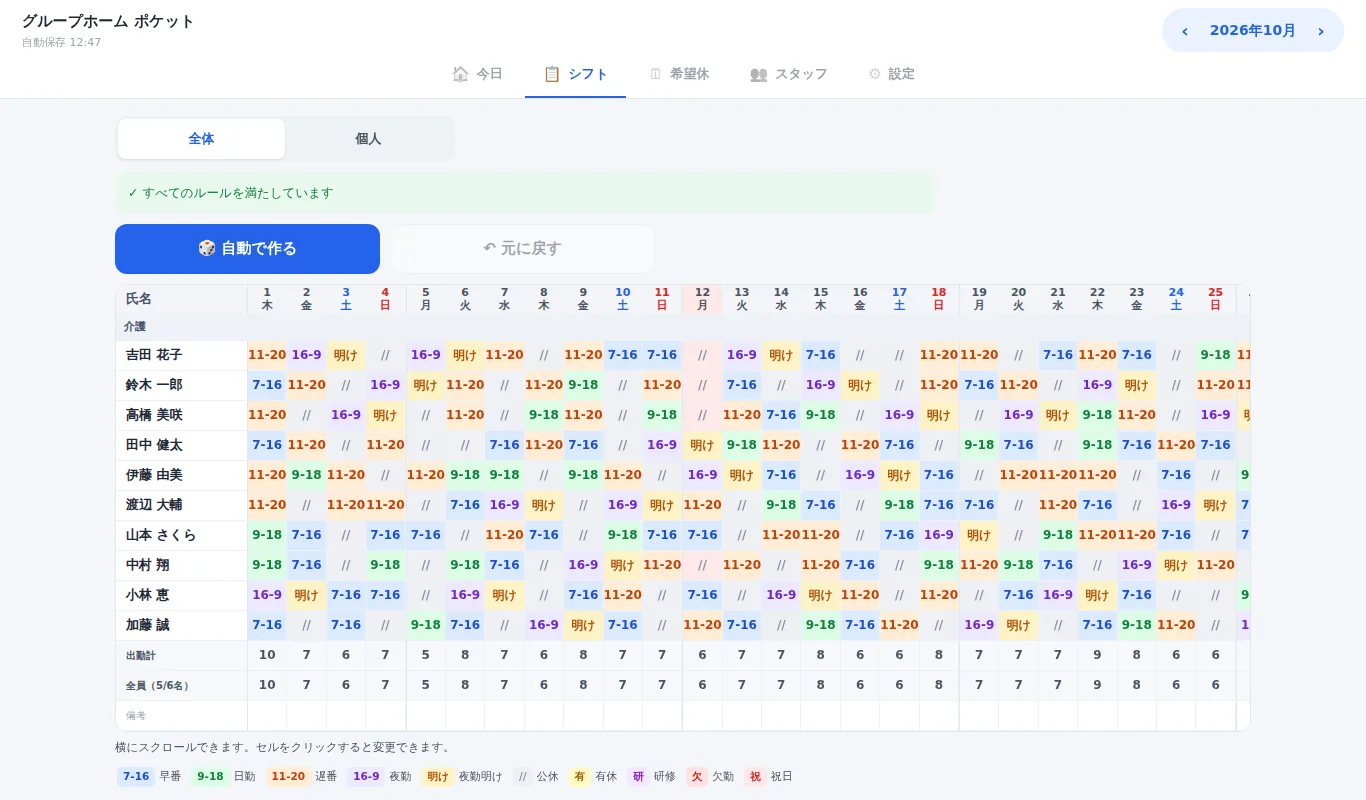This screenshot has width=1366, height=800.
Task: Click the 明け 夜勤明け legend chip
Action: pos(462,776)
